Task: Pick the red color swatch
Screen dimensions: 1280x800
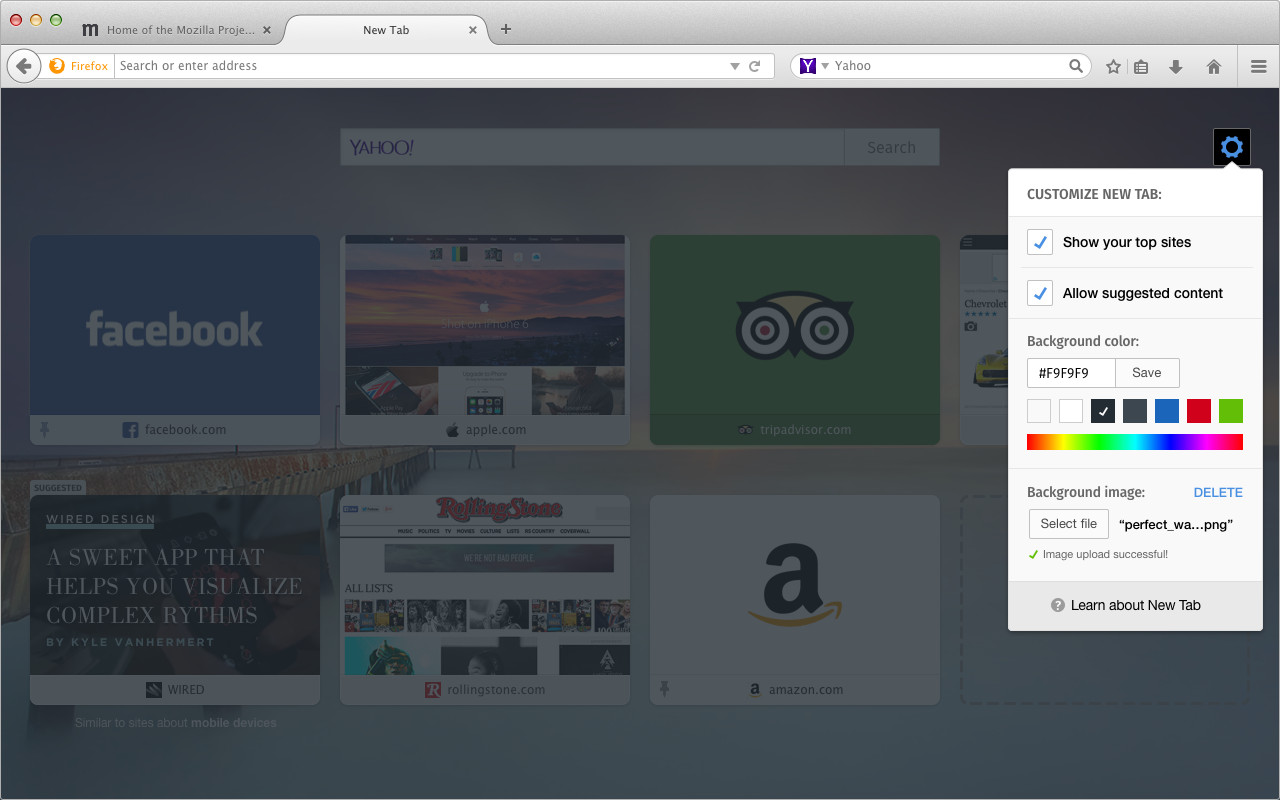Action: click(x=1199, y=411)
